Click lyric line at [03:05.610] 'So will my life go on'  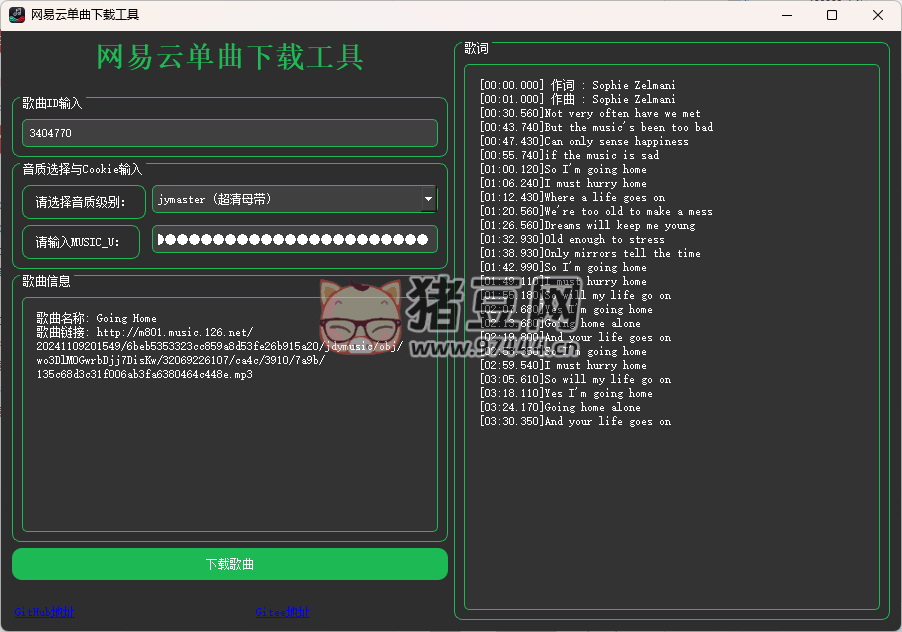tap(575, 379)
